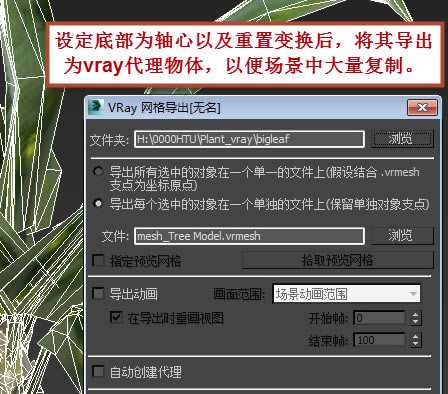Screen dimensions: 448x394
Task: Enable the 指定预览网格 checkbox
Action: pyautogui.click(x=98, y=260)
